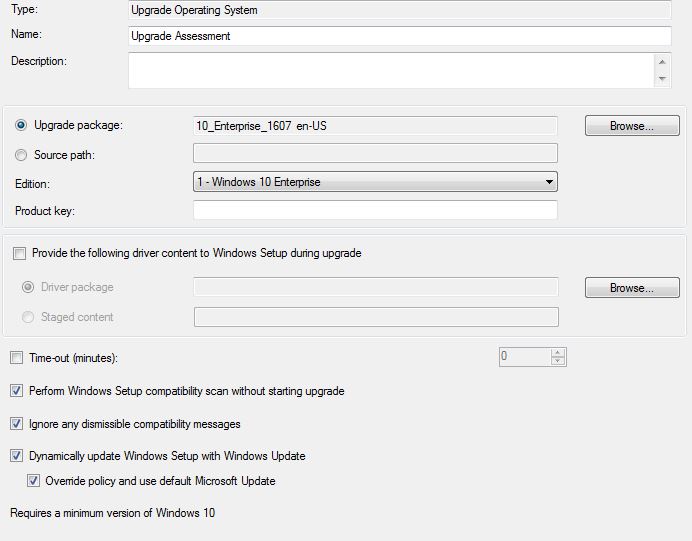The height and width of the screenshot is (541, 692).
Task: Click the 'Type:' label
Action: [24, 9]
